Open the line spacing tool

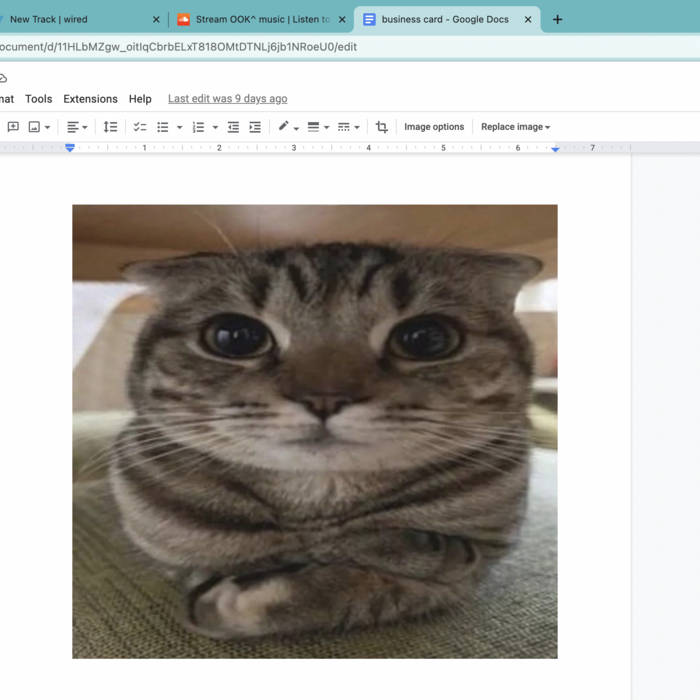coord(110,127)
